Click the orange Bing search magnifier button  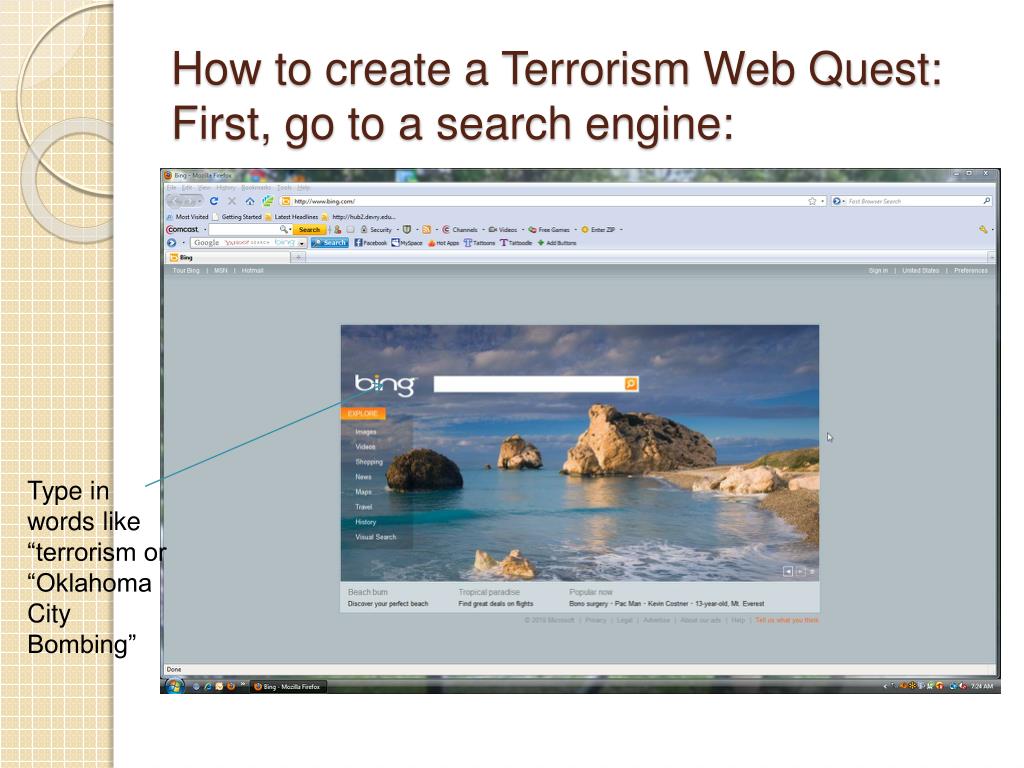click(x=631, y=384)
